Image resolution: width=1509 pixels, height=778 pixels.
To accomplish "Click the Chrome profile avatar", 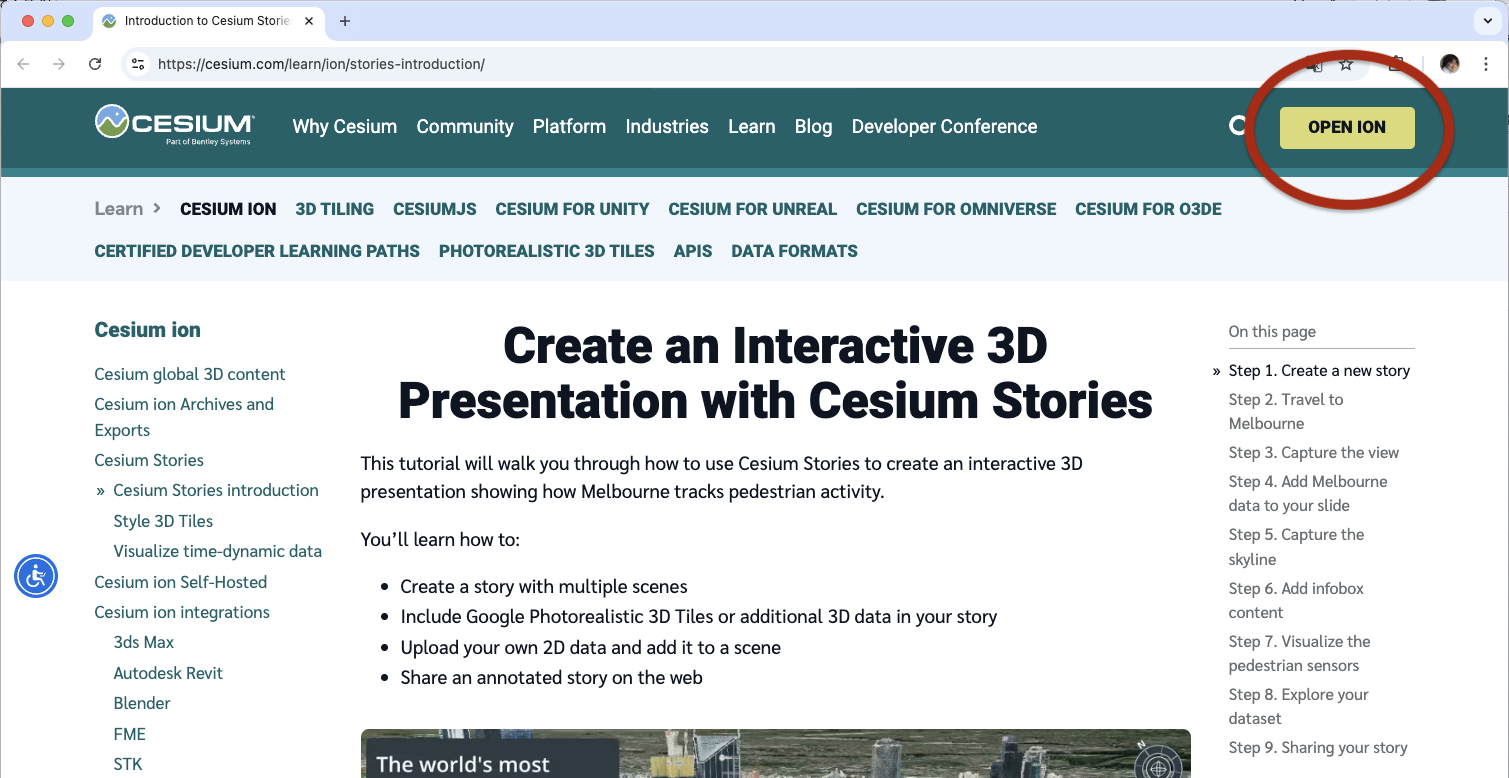I will click(x=1449, y=63).
